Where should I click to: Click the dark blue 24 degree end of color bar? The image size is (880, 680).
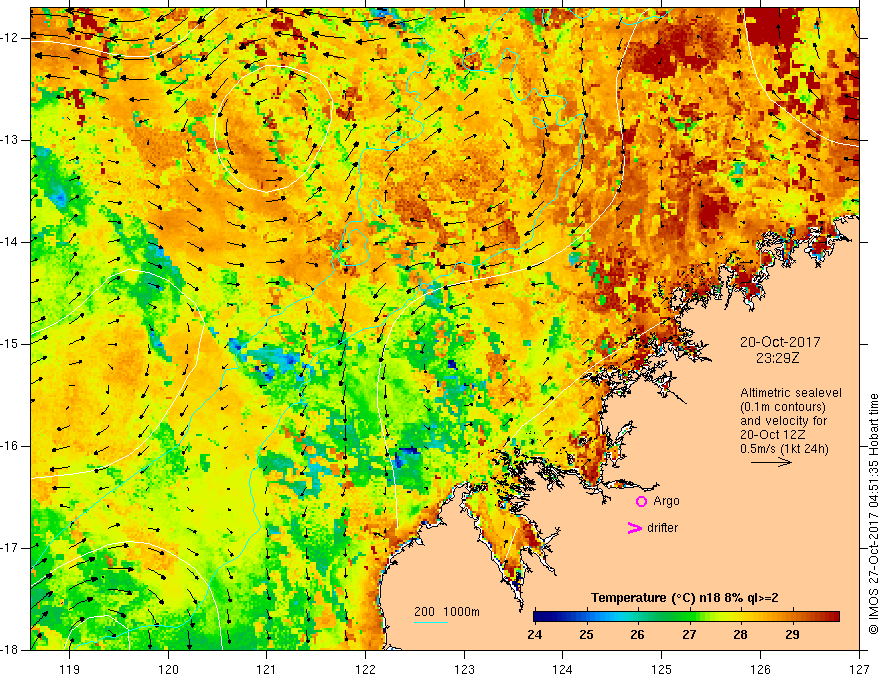coord(540,617)
